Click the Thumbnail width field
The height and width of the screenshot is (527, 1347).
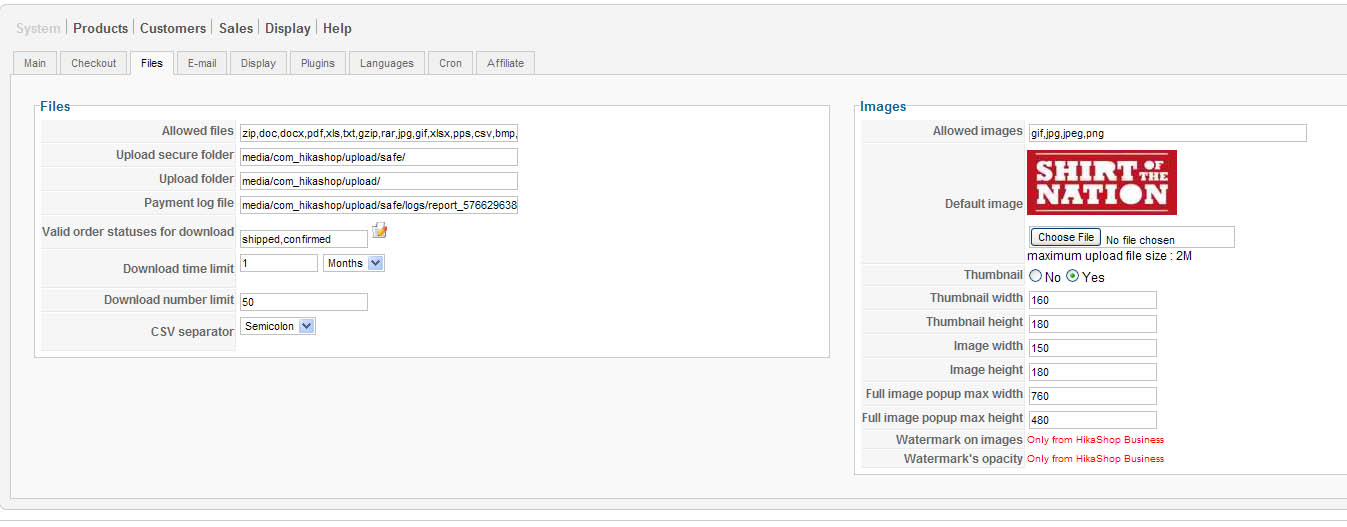pyautogui.click(x=1092, y=300)
